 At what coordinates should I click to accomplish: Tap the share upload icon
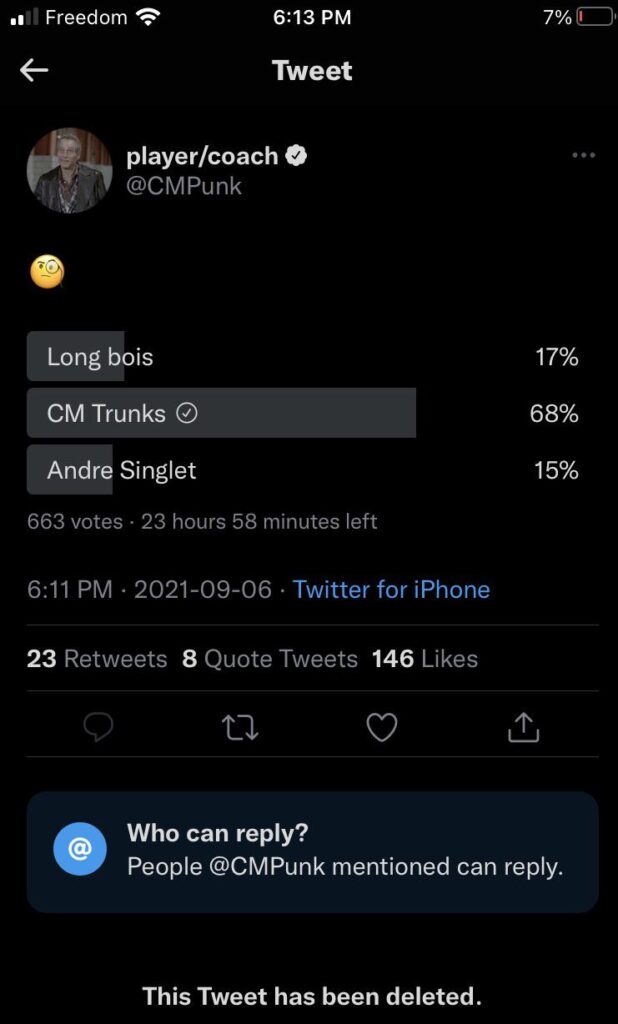point(523,728)
